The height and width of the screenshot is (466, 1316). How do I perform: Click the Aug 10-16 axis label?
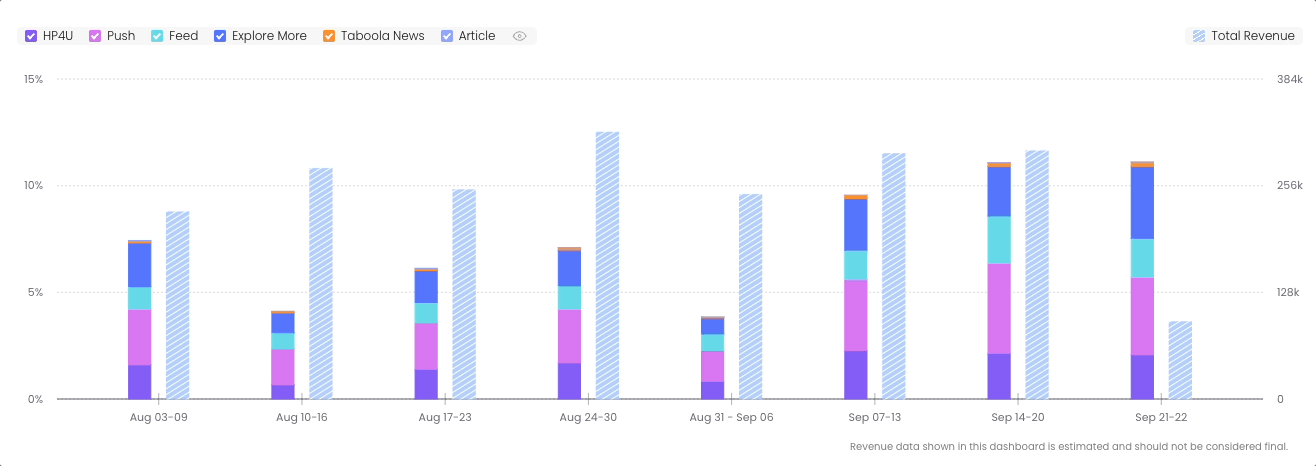tap(302, 417)
